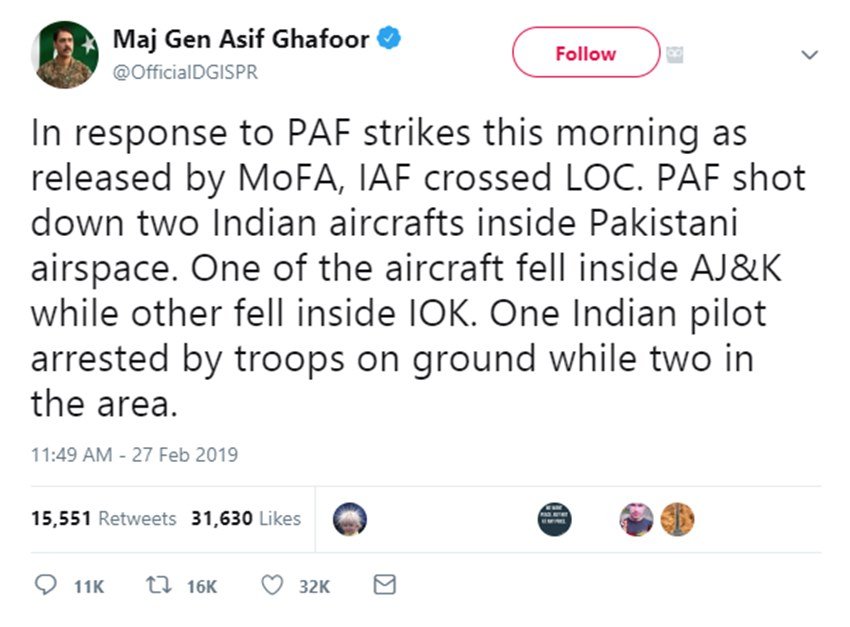View the 15,551 Retweets list
This screenshot has height=627, width=850.
(104, 518)
